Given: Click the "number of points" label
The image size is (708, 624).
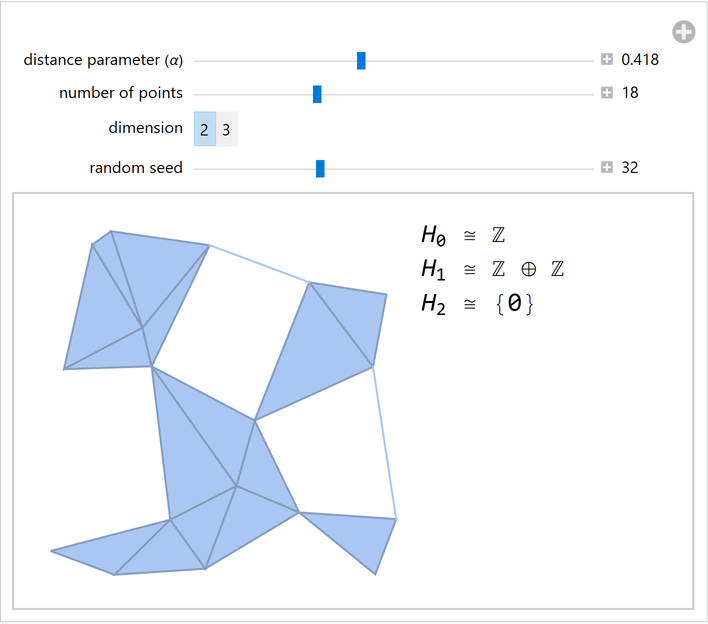Looking at the screenshot, I should tap(121, 93).
